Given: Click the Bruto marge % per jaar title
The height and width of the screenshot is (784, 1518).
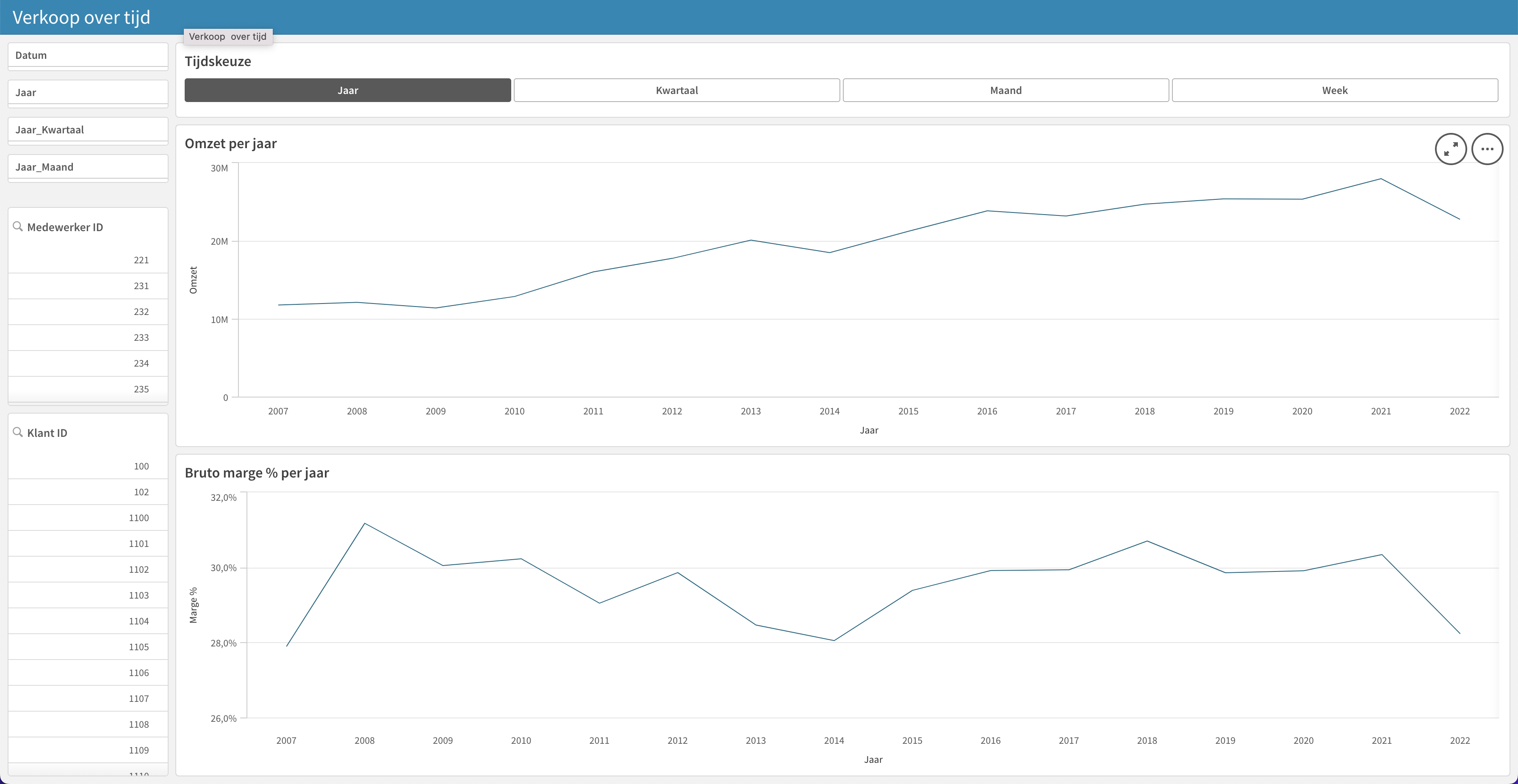Looking at the screenshot, I should tap(256, 473).
